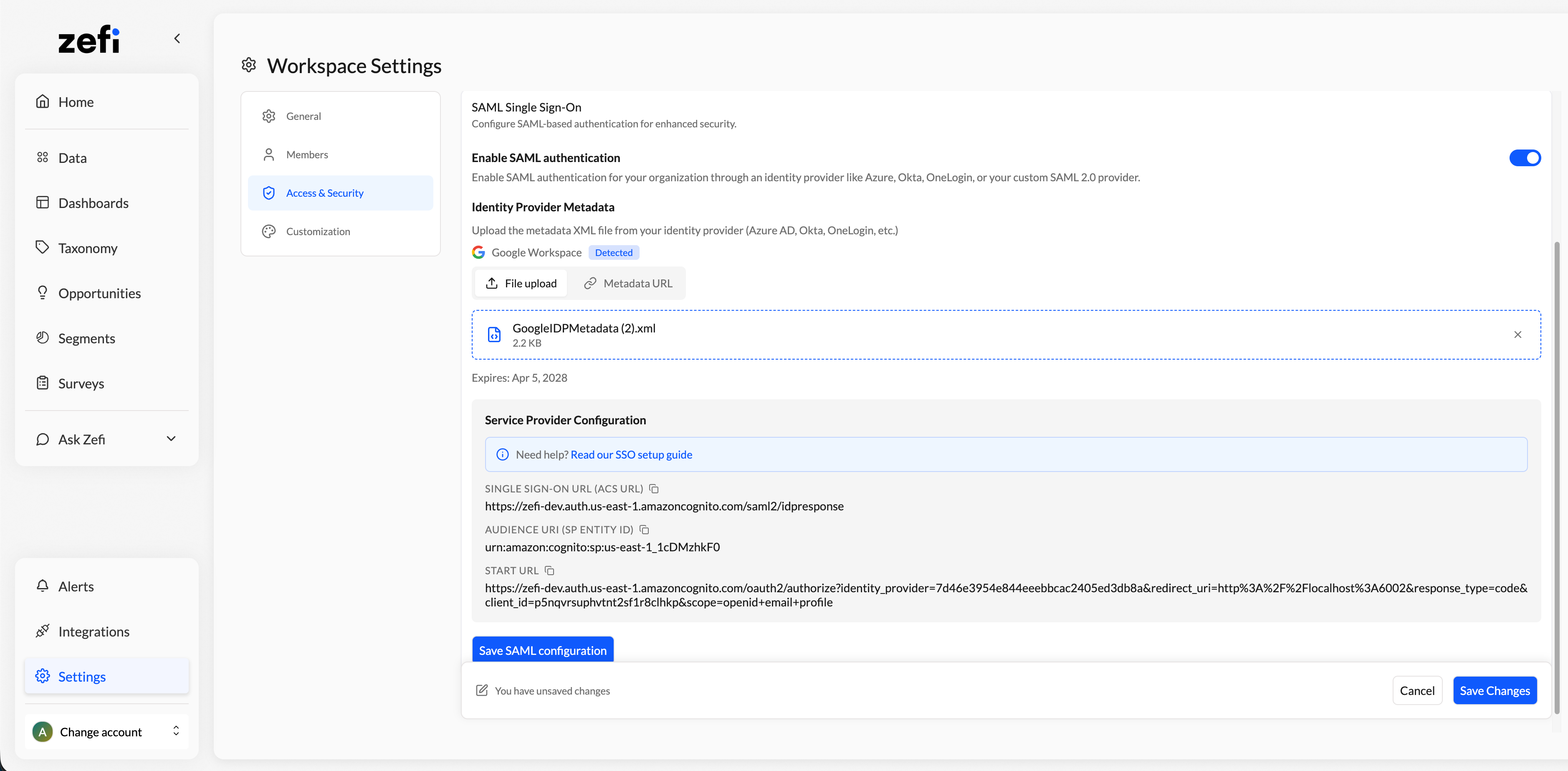1568x771 pixels.
Task: Collapse the sidebar with the chevron
Action: pos(177,38)
